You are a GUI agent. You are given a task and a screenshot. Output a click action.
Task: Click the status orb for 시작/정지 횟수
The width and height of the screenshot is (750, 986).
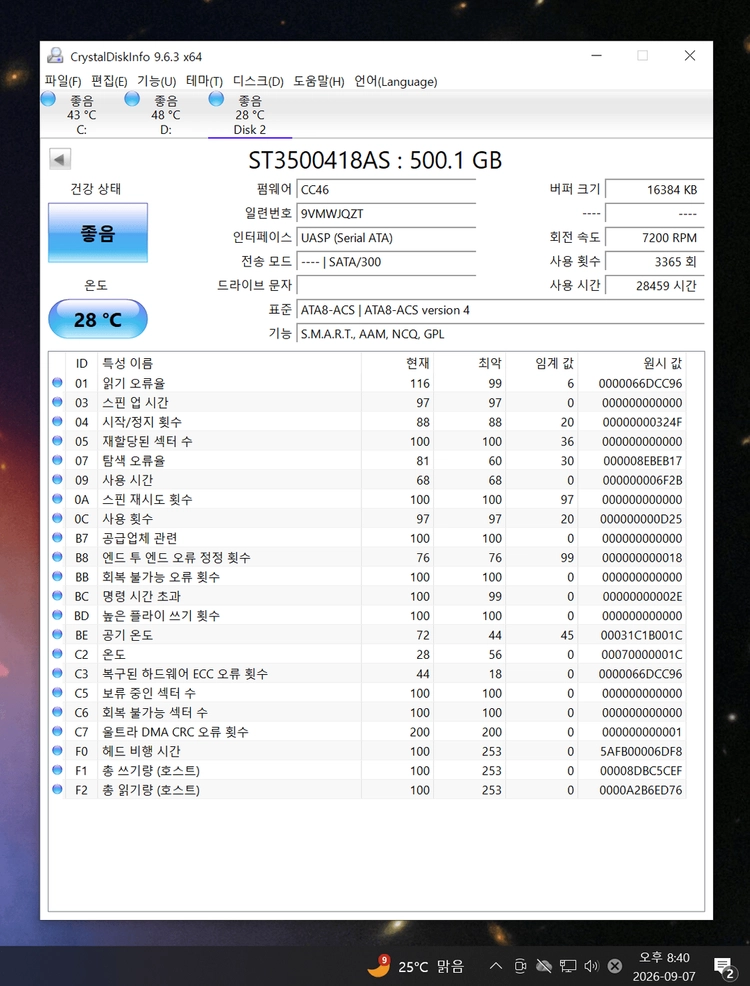click(x=57, y=422)
